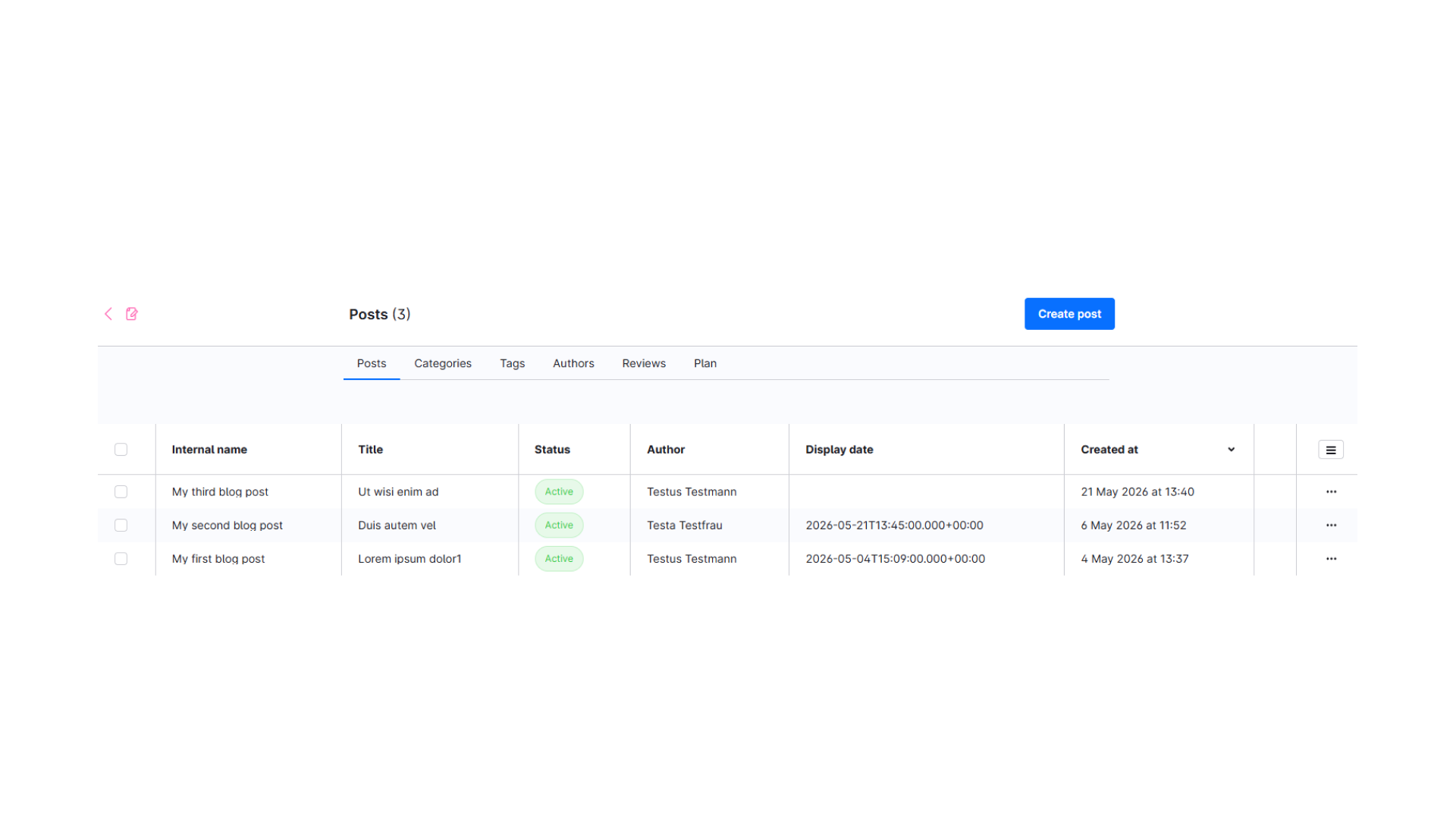Click Testus Testmann in first blog post row

click(x=692, y=559)
